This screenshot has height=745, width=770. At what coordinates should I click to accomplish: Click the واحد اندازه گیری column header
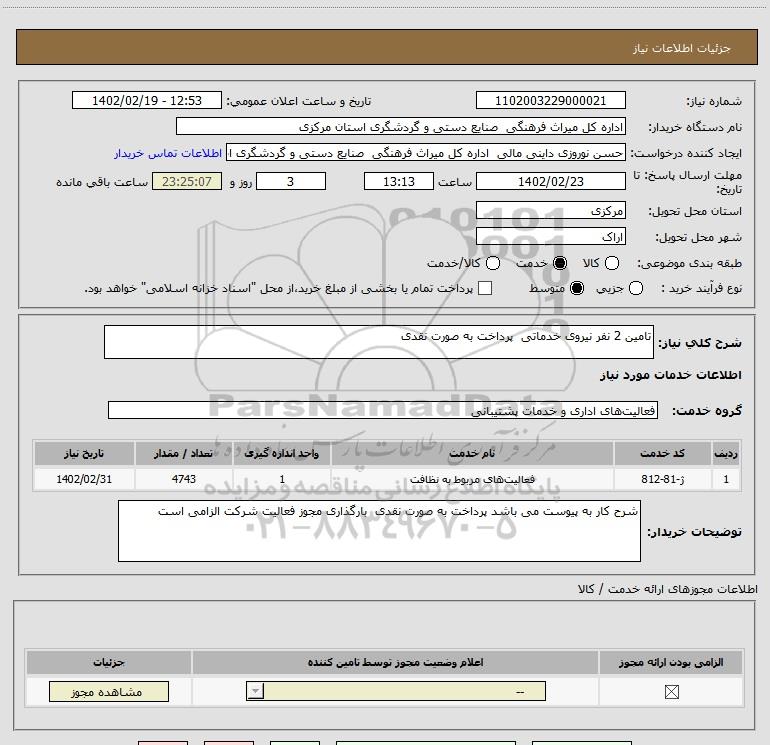click(282, 453)
